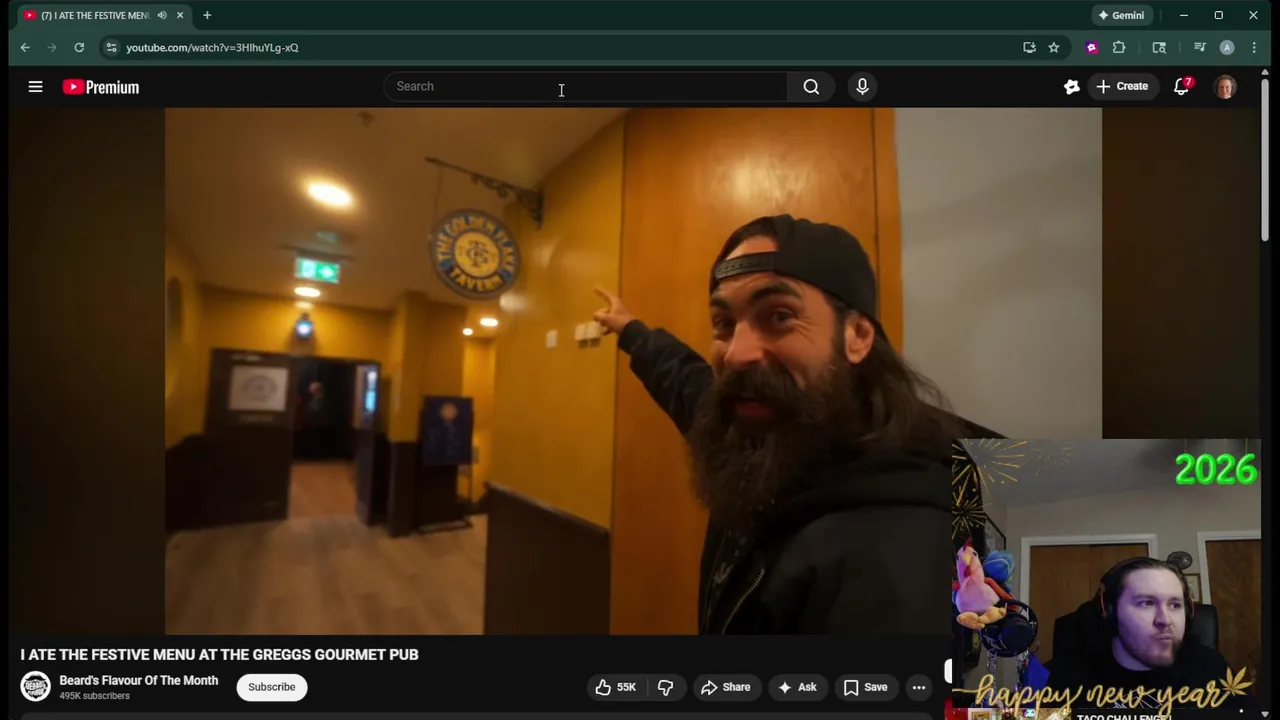Viewport: 1280px width, 720px height.
Task: Click the Create button
Action: pos(1122,87)
